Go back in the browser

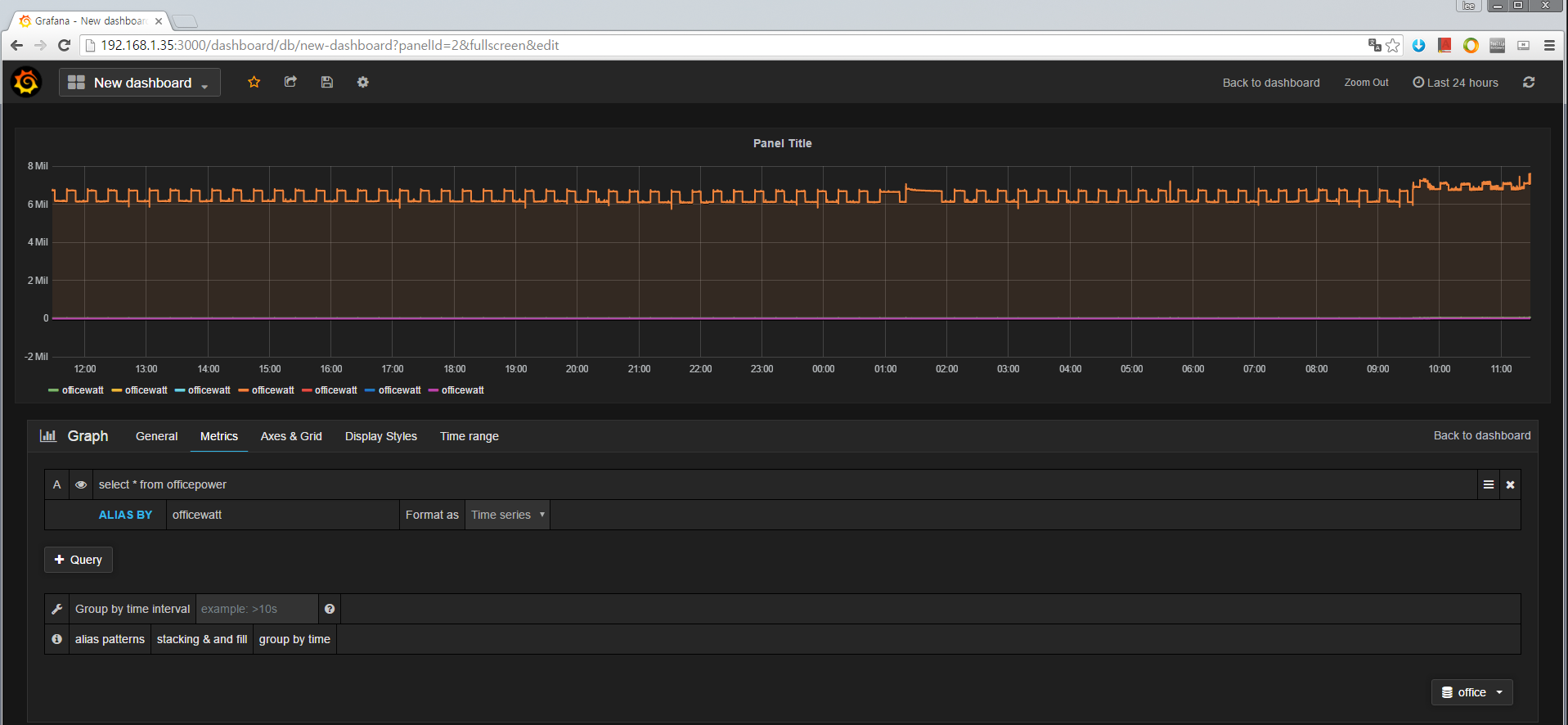[17, 45]
